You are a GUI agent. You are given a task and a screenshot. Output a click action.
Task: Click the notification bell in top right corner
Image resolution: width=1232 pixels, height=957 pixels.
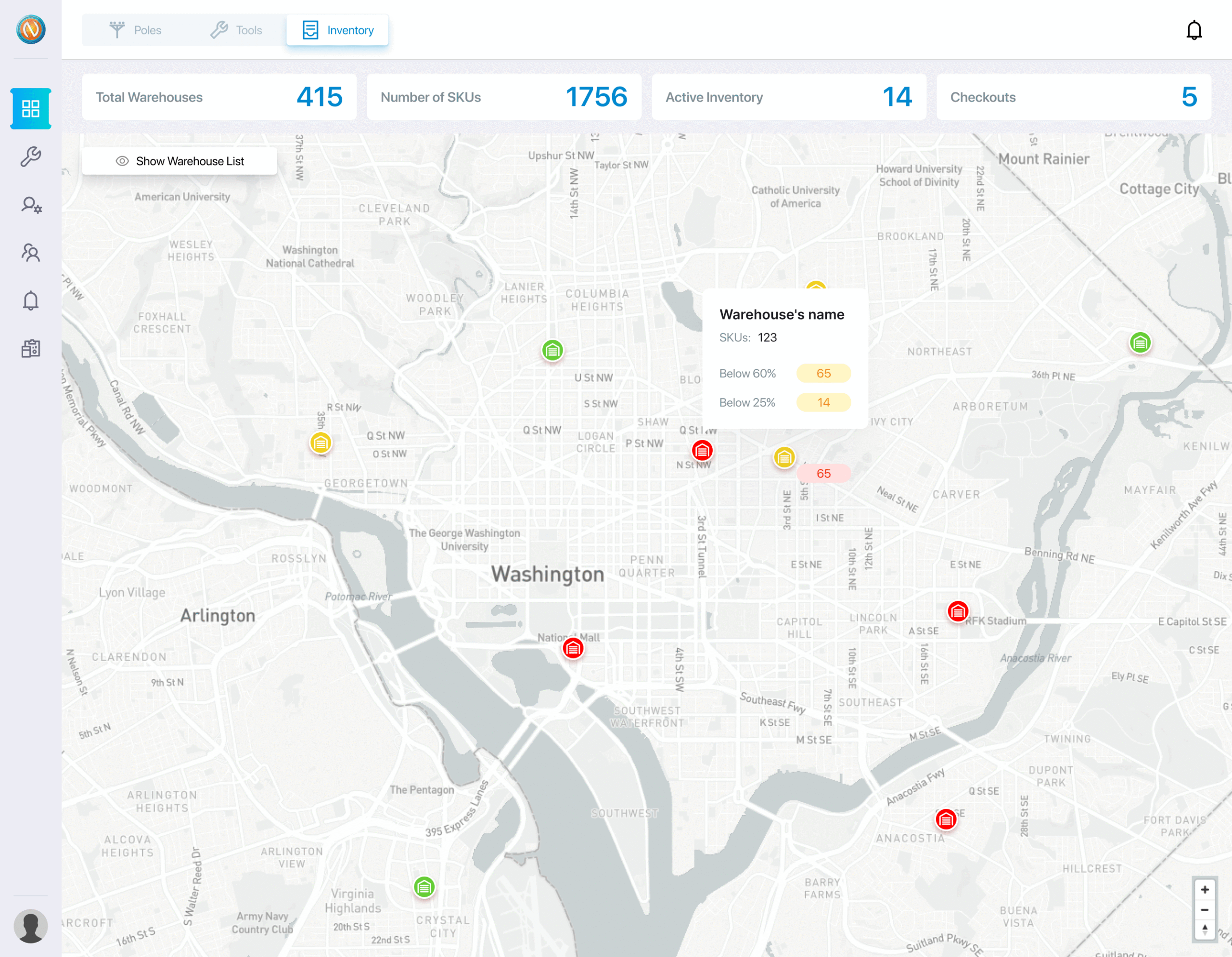tap(1195, 30)
